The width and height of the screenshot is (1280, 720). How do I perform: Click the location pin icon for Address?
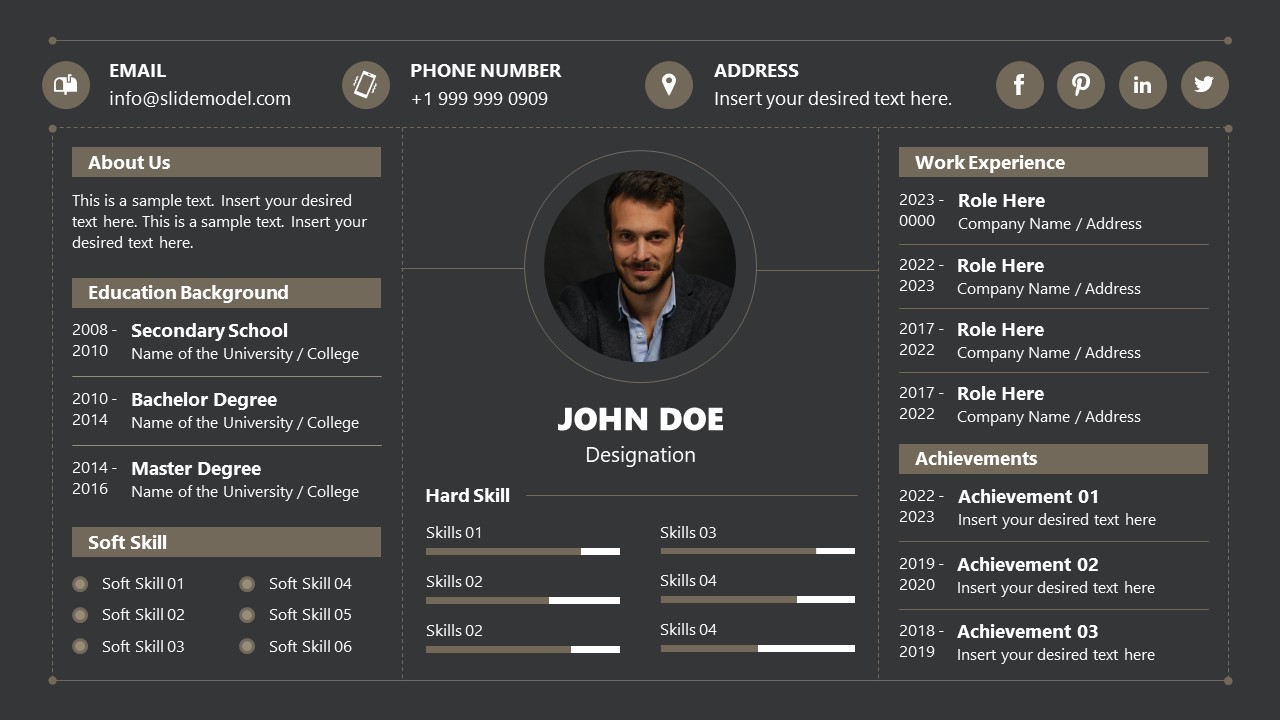pos(669,85)
